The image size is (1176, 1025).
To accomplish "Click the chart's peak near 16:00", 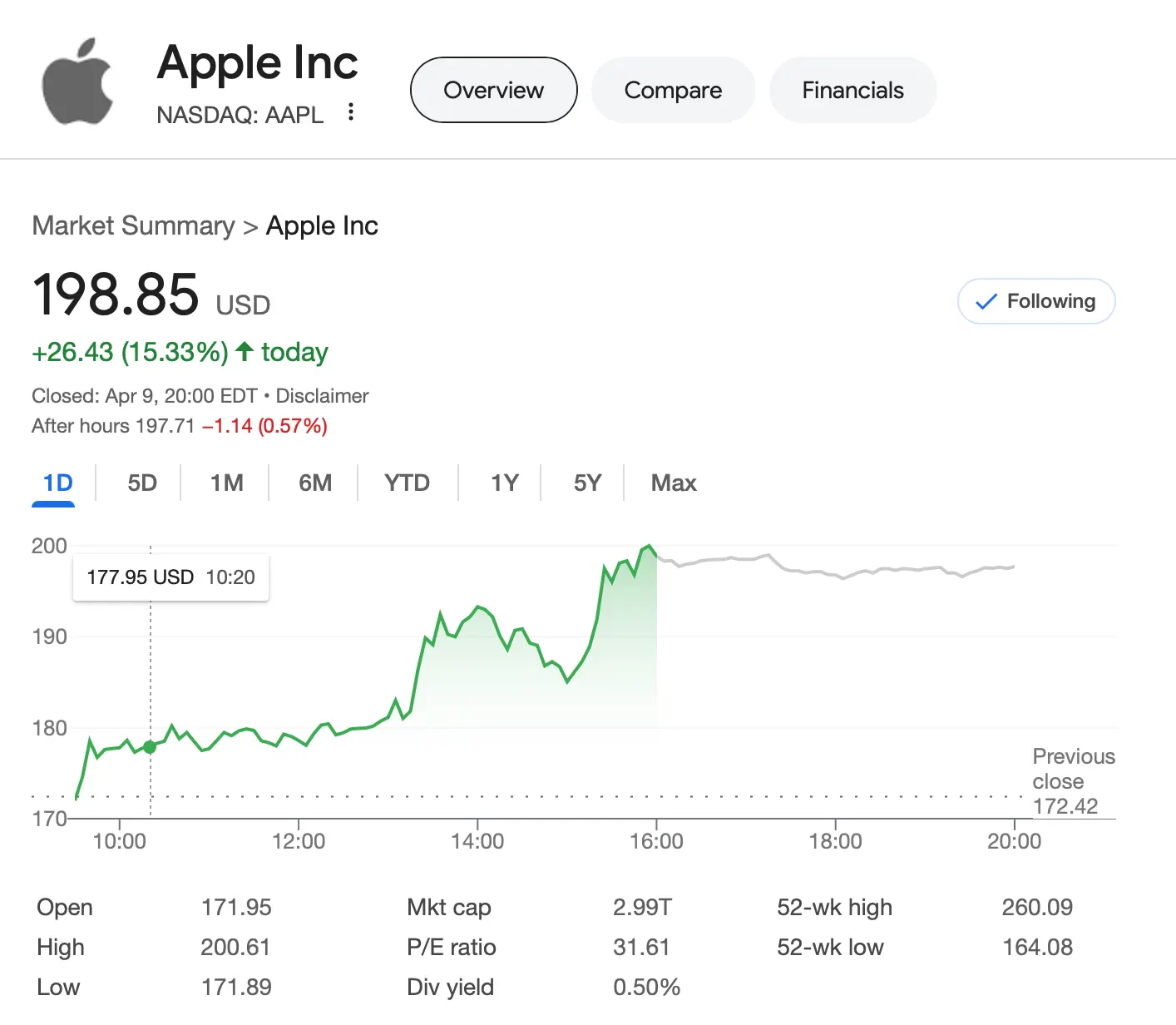I will pyautogui.click(x=650, y=547).
